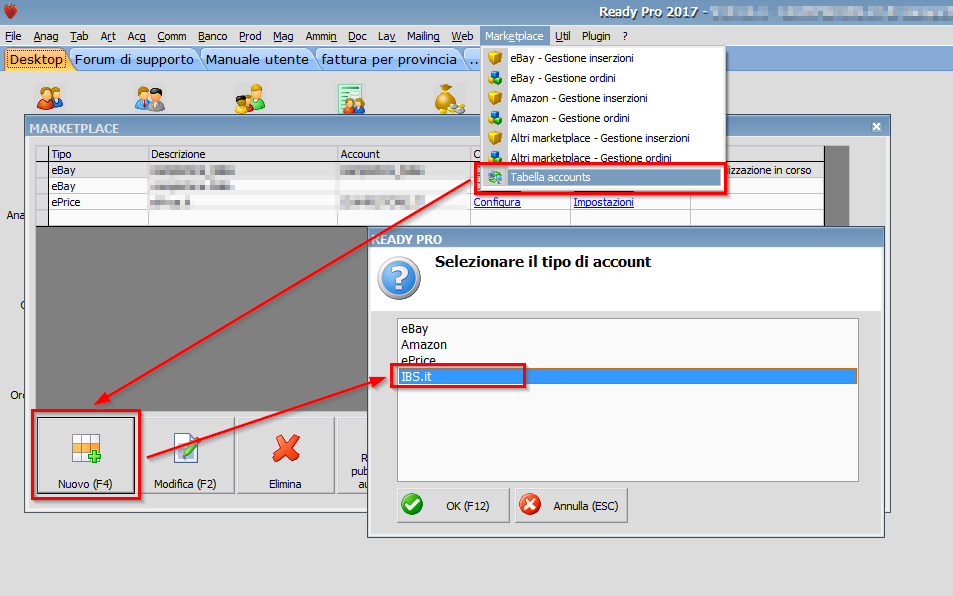Click the Tipo column header
Image resolution: width=953 pixels, height=596 pixels.
[x=98, y=154]
